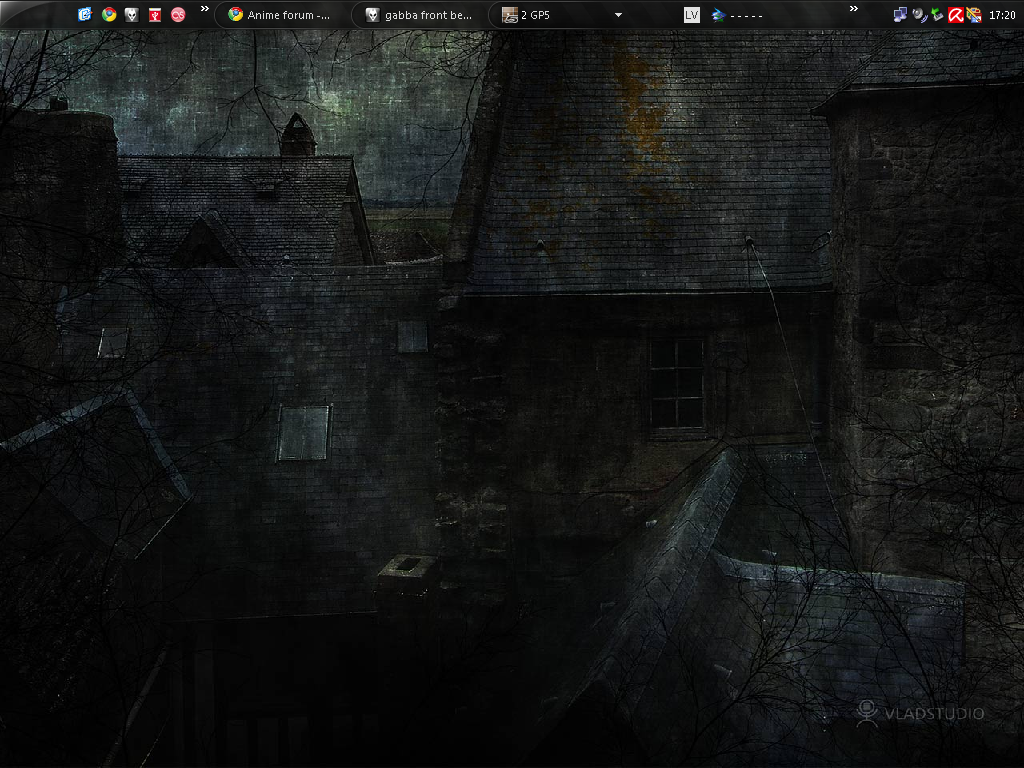Open the blue quick launch icon beside Chrome
1024x768 pixels.
[x=85, y=14]
